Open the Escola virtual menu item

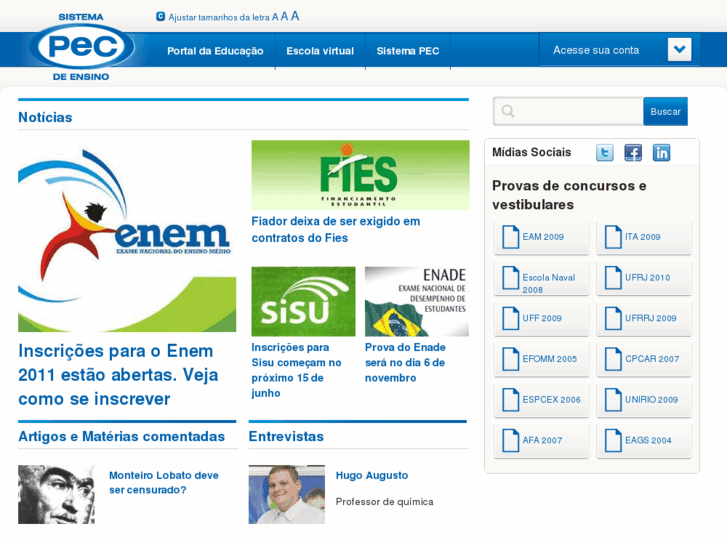point(320,51)
